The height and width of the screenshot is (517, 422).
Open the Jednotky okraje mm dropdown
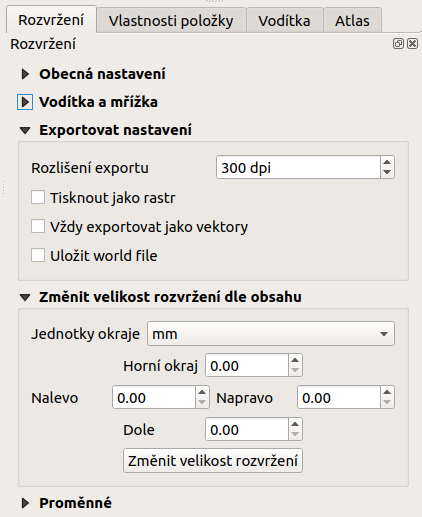pyautogui.click(x=271, y=334)
